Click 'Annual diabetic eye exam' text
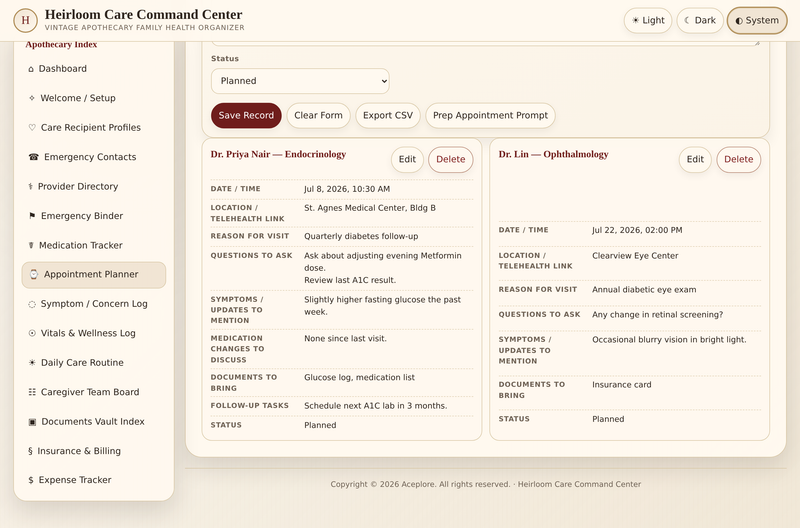The height and width of the screenshot is (528, 800). point(644,290)
